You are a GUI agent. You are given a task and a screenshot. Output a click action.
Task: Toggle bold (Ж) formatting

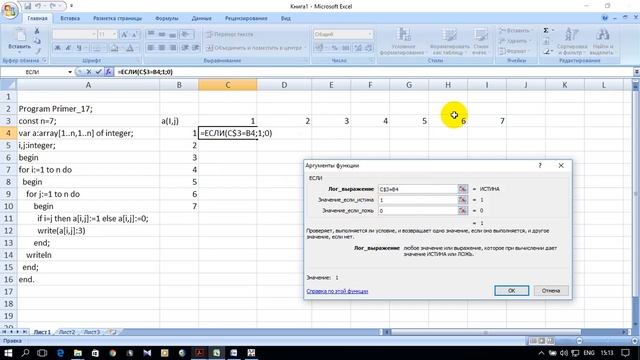(58, 48)
